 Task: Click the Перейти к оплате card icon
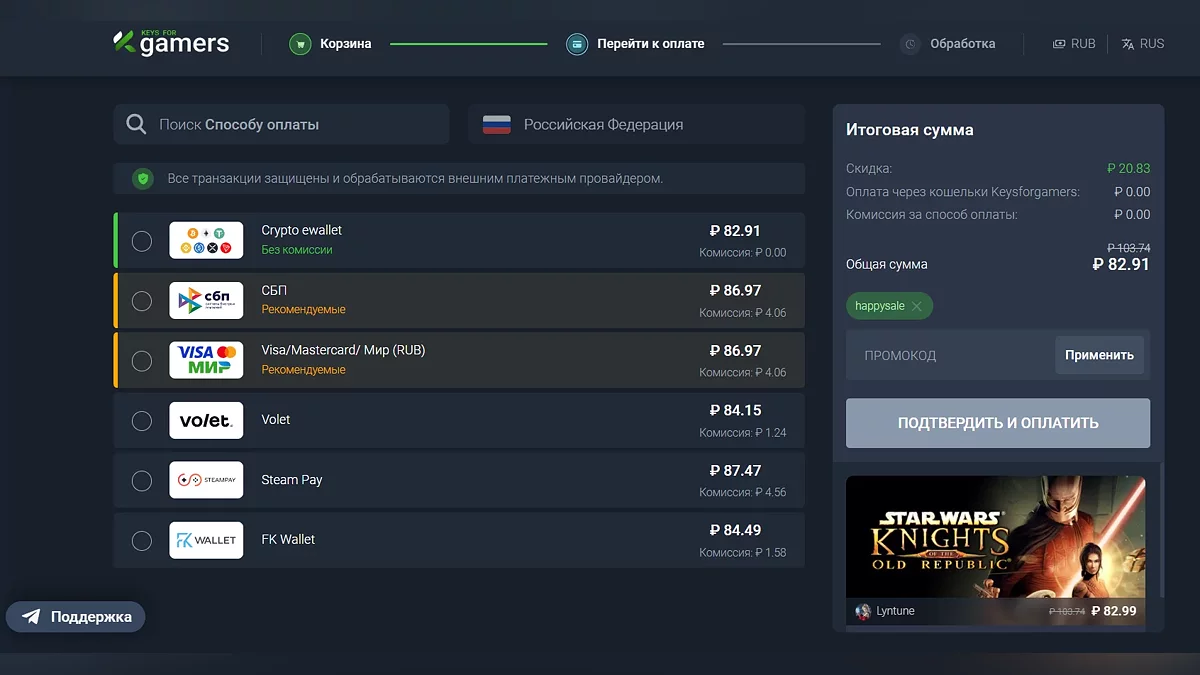pyautogui.click(x=577, y=44)
